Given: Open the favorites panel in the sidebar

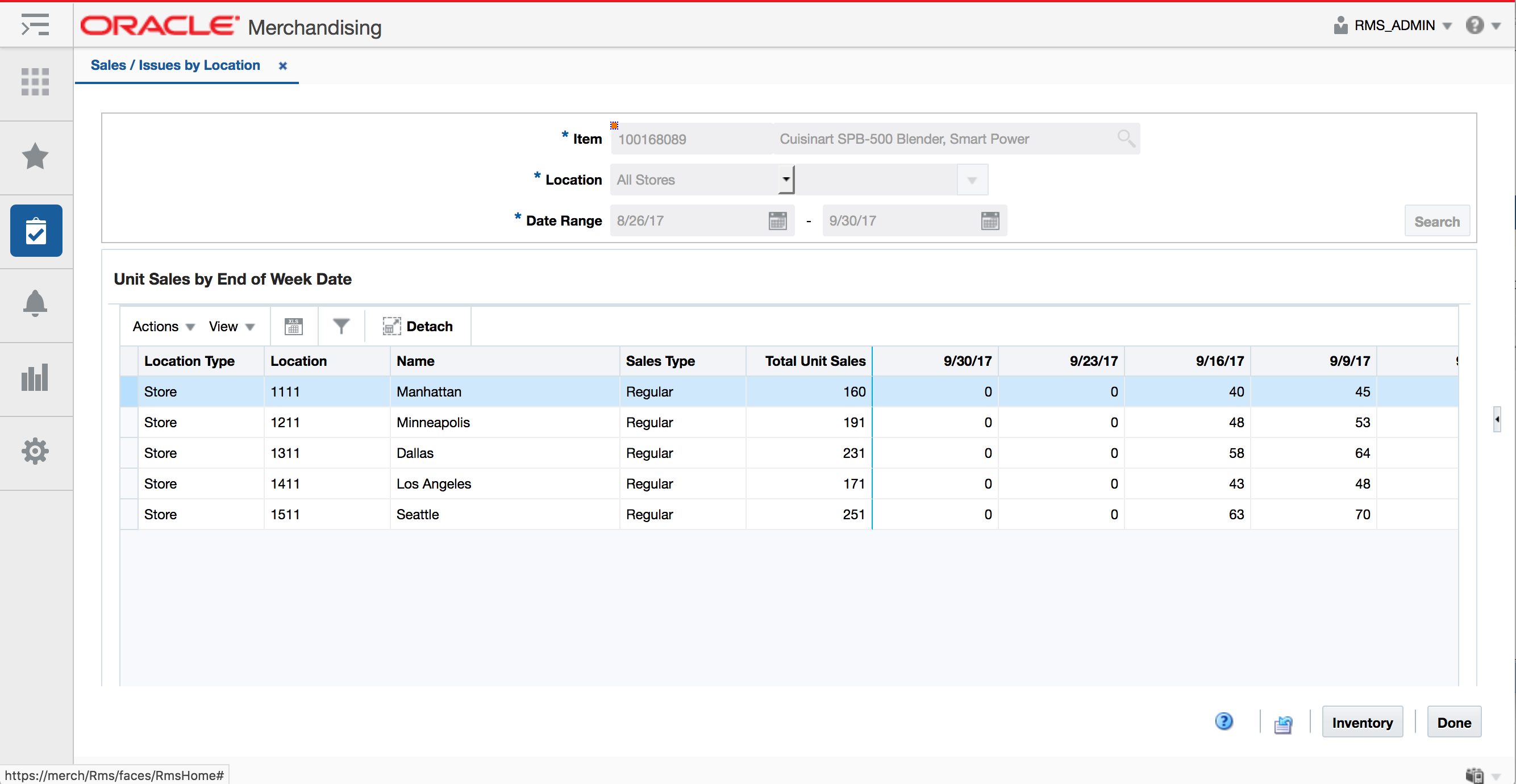Looking at the screenshot, I should [x=35, y=156].
